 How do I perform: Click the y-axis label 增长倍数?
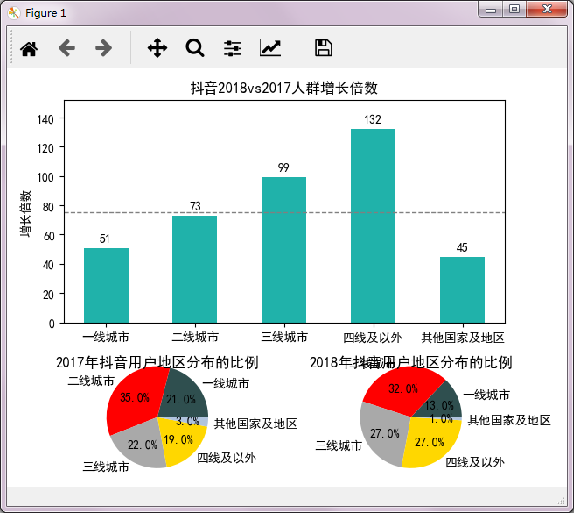click(x=26, y=214)
